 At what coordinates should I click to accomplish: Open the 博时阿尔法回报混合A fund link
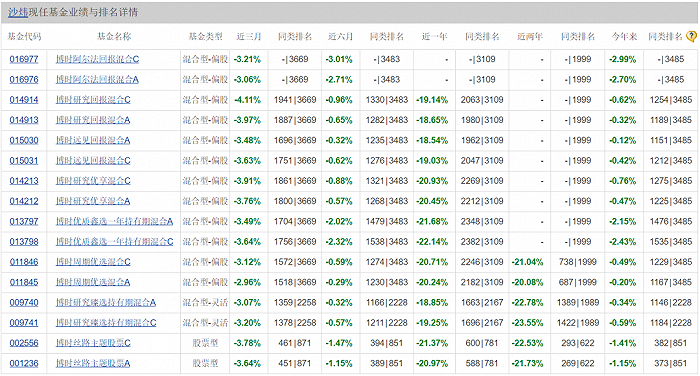point(97,79)
